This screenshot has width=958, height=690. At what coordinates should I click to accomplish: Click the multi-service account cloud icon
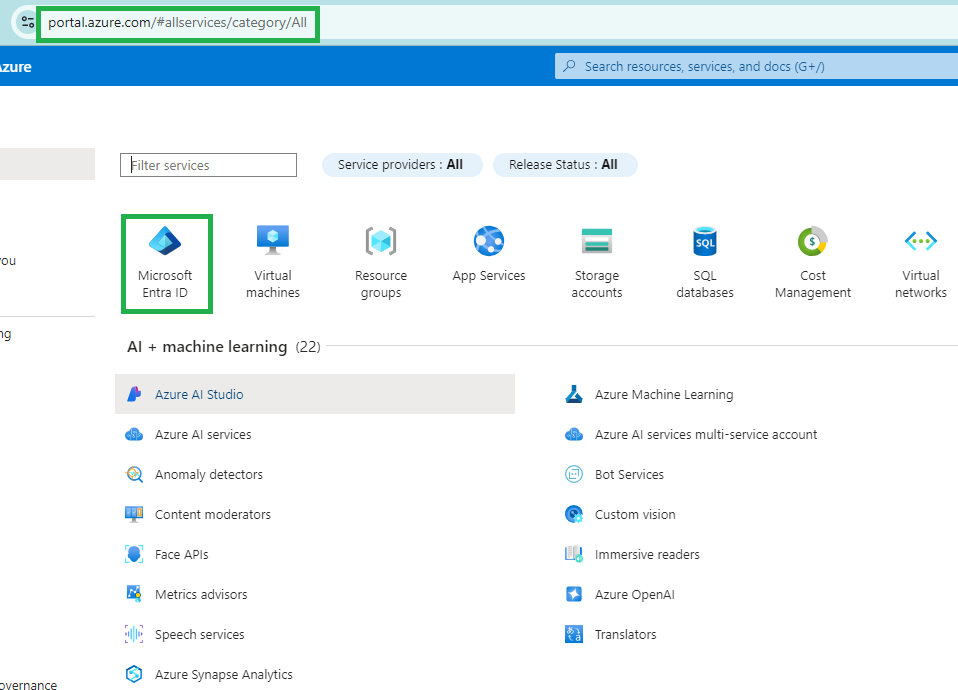[x=574, y=435]
